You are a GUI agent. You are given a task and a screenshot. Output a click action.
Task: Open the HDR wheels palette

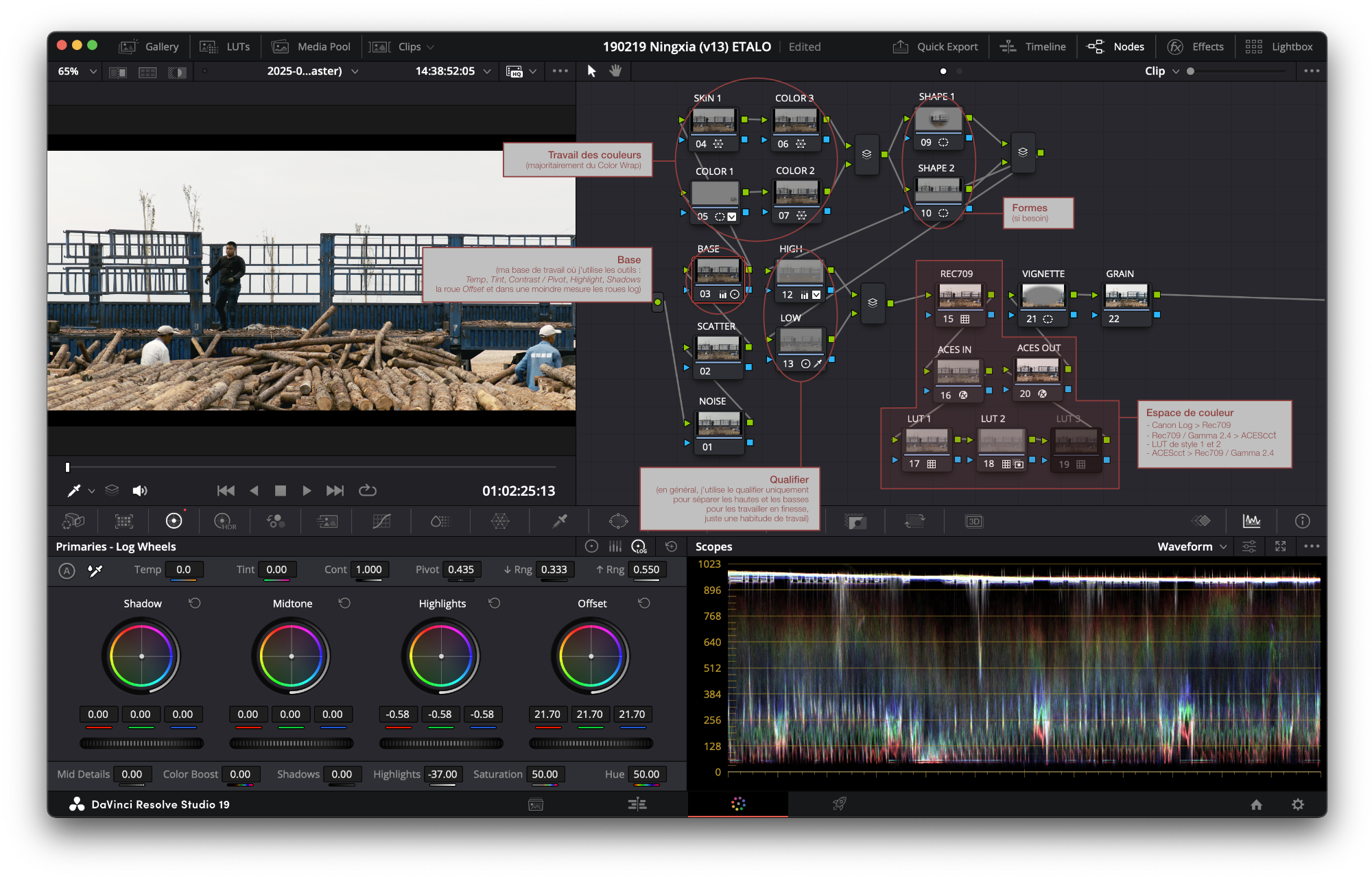[x=225, y=522]
